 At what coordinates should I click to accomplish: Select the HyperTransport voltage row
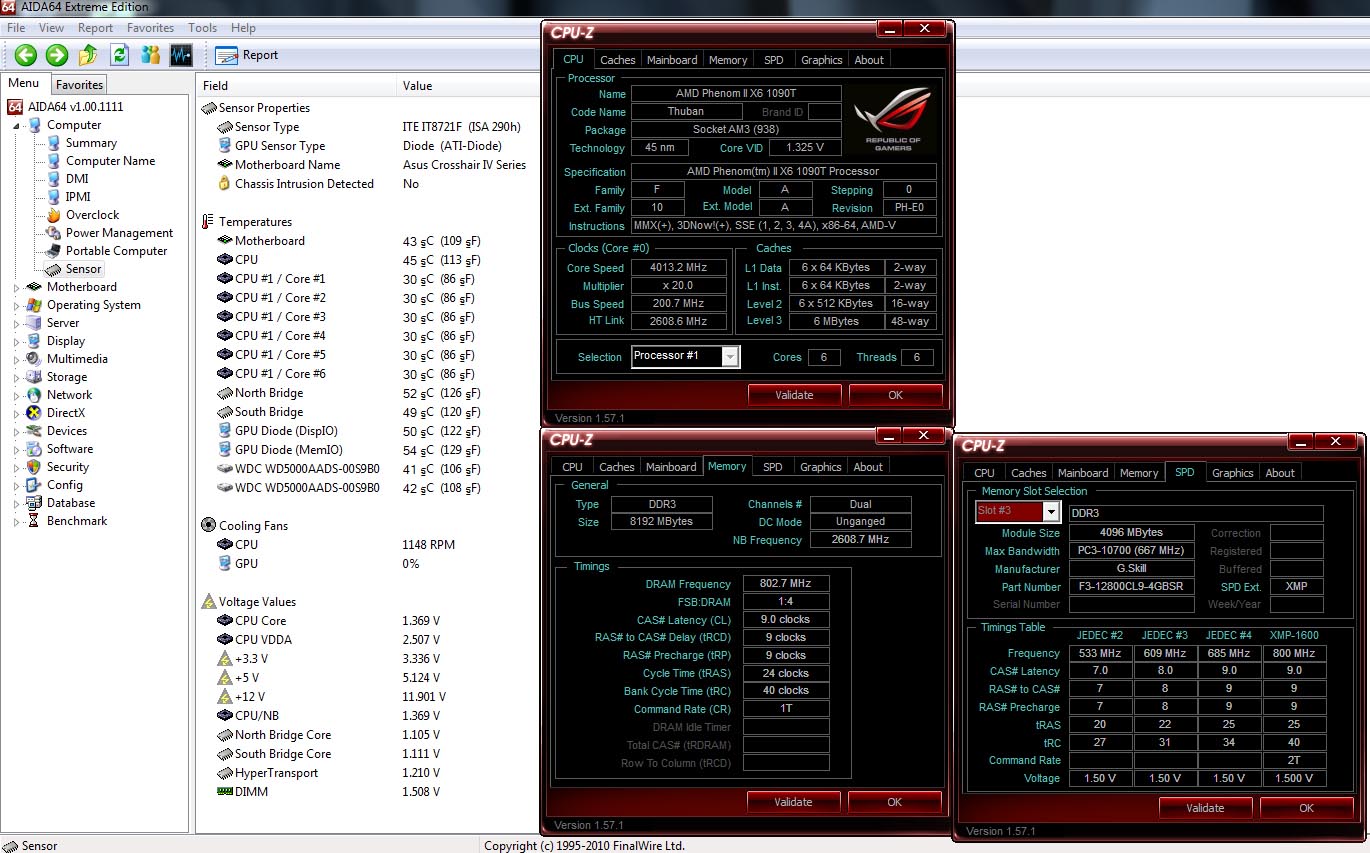tap(368, 773)
